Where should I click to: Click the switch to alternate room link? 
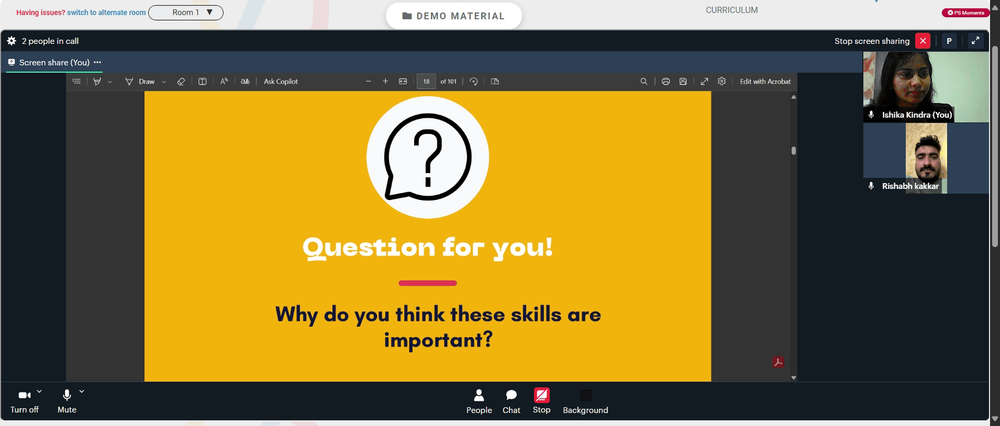tap(107, 12)
